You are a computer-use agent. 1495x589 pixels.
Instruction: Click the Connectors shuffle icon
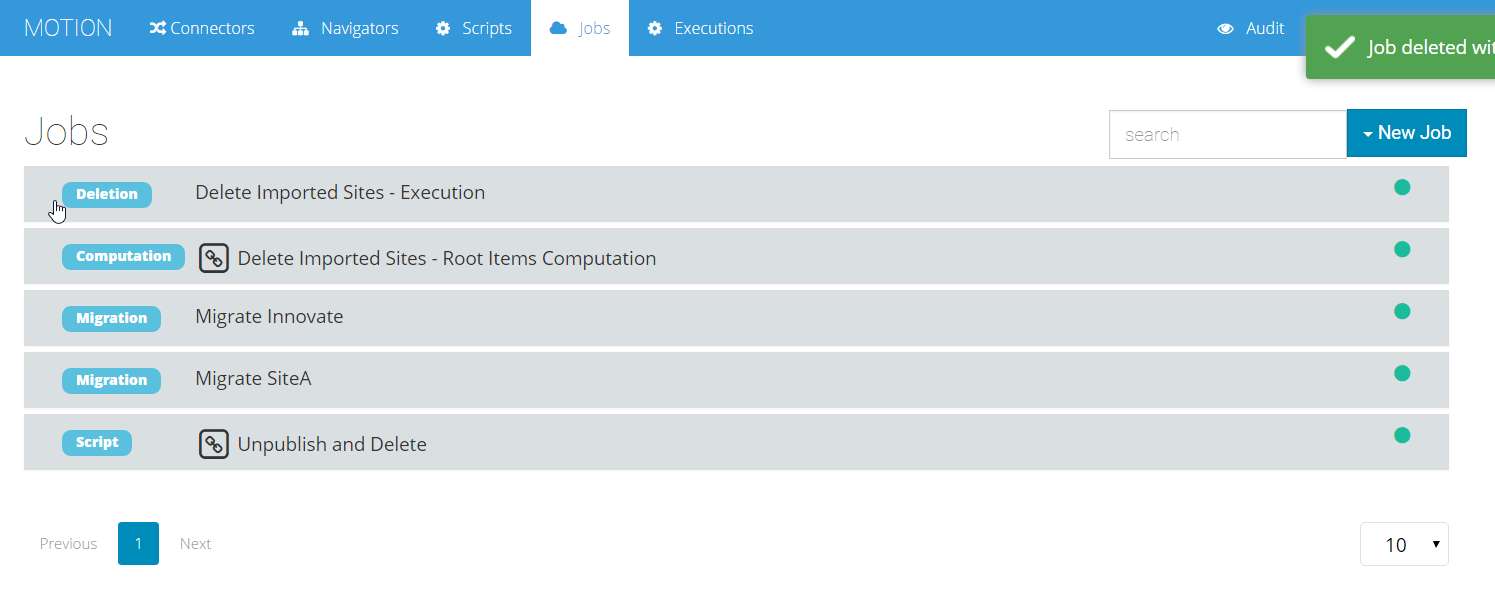click(x=158, y=28)
